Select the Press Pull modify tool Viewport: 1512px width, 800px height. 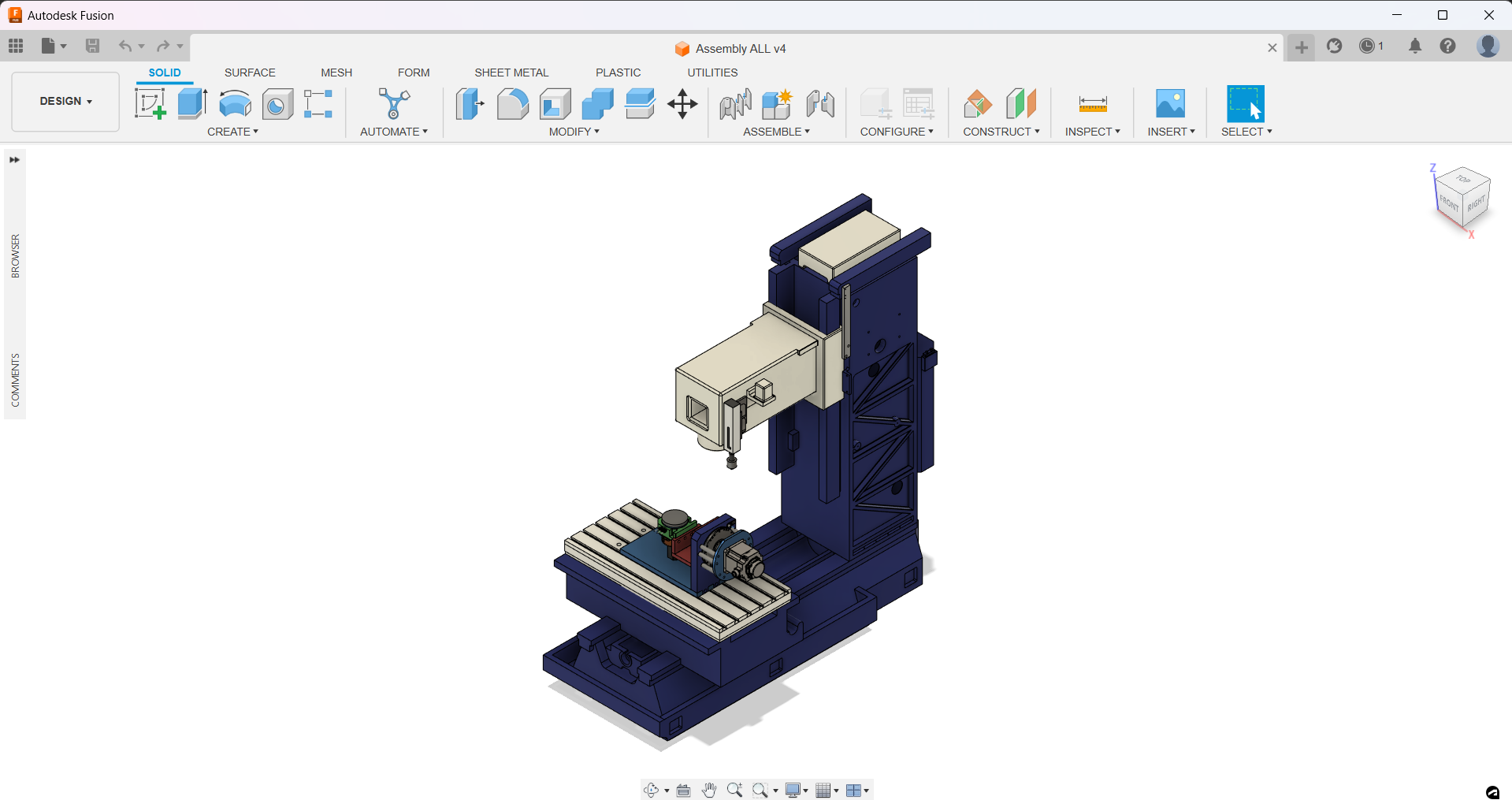pos(470,103)
